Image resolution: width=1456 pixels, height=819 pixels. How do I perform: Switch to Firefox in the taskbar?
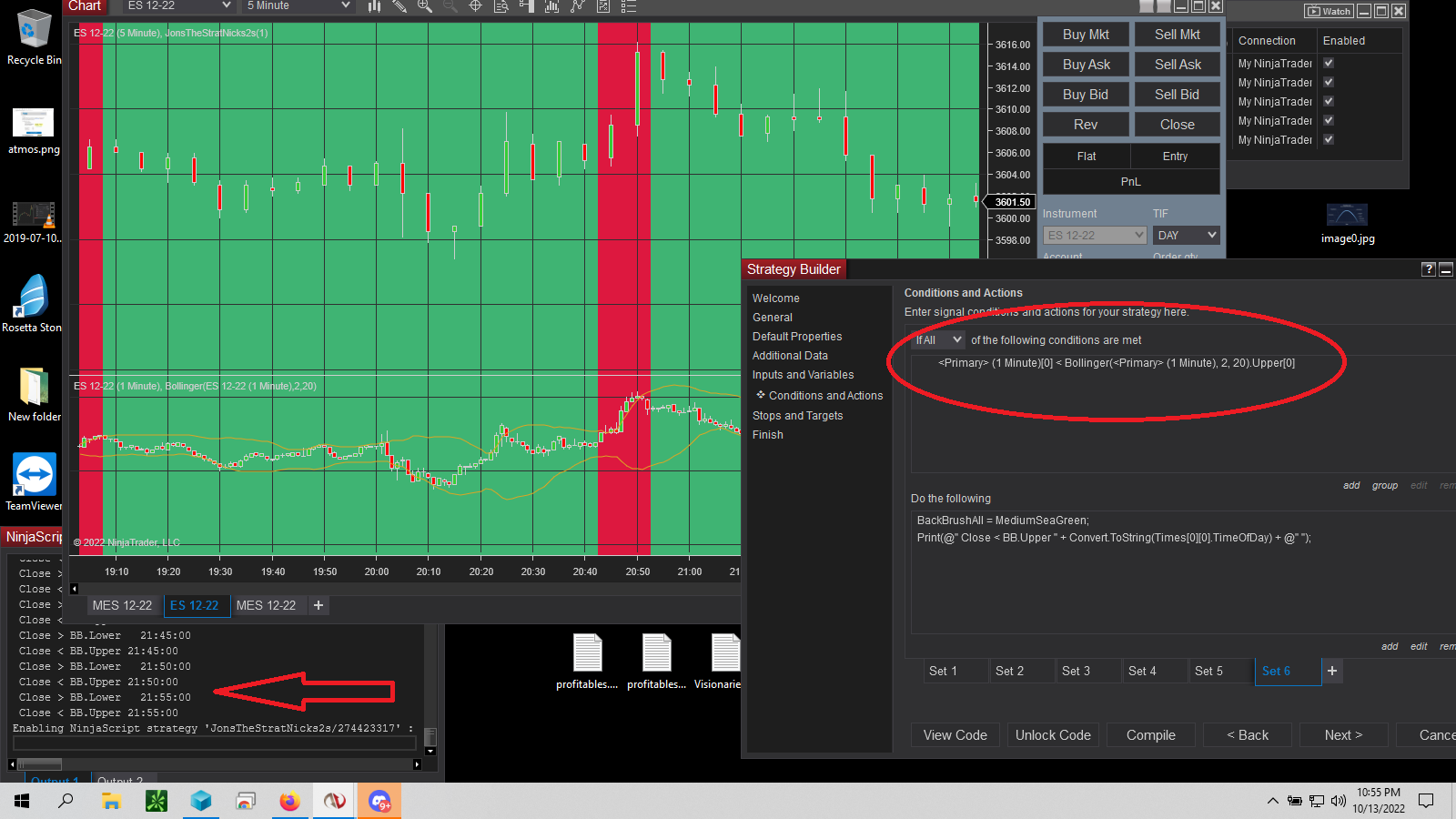[289, 801]
